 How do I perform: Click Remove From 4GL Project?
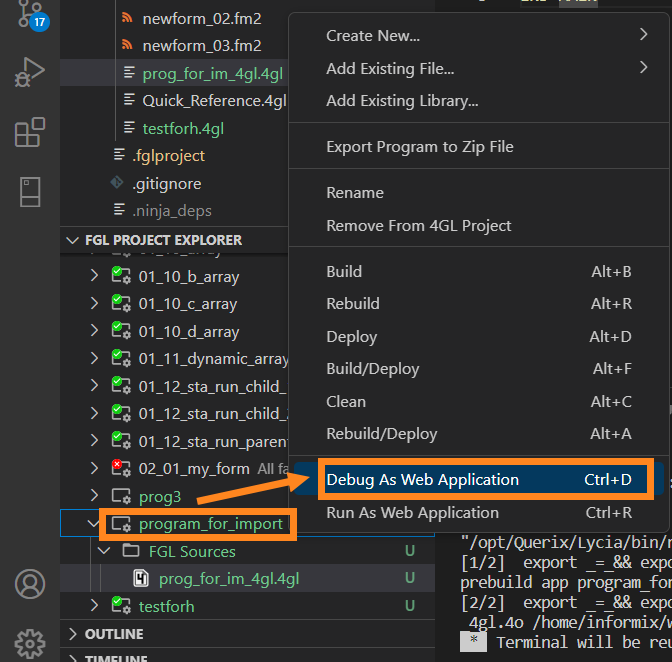418,226
